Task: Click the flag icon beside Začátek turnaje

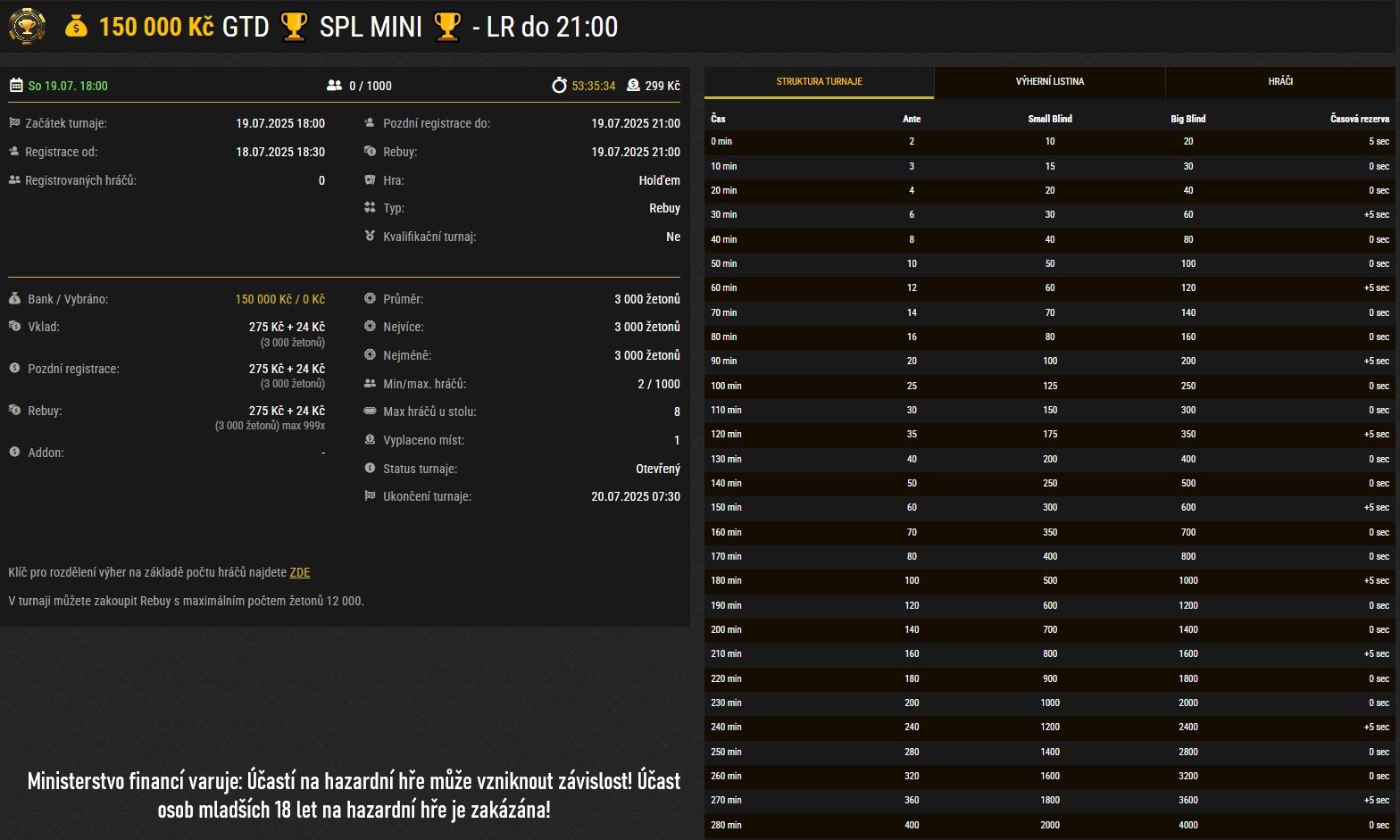Action: [x=14, y=123]
